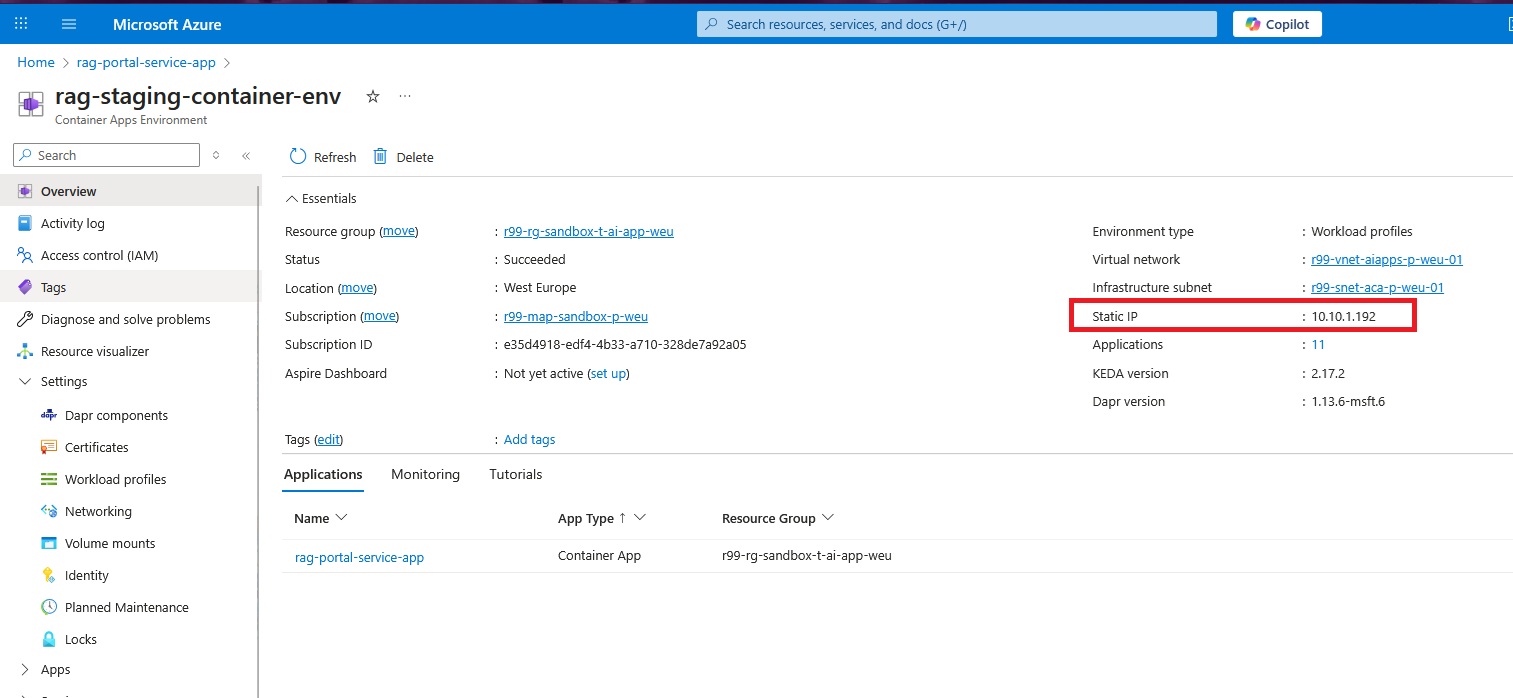
Task: Click the Refresh button
Action: [322, 157]
